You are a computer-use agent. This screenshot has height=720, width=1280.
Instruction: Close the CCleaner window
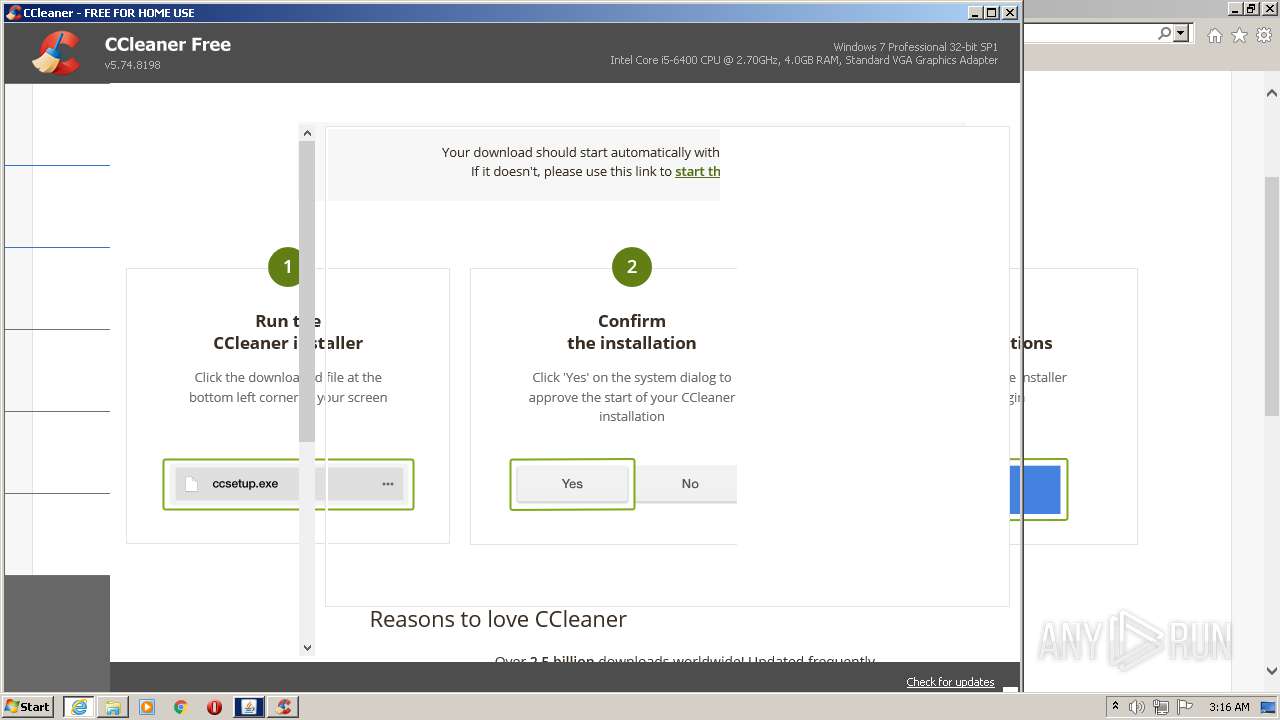click(1010, 12)
